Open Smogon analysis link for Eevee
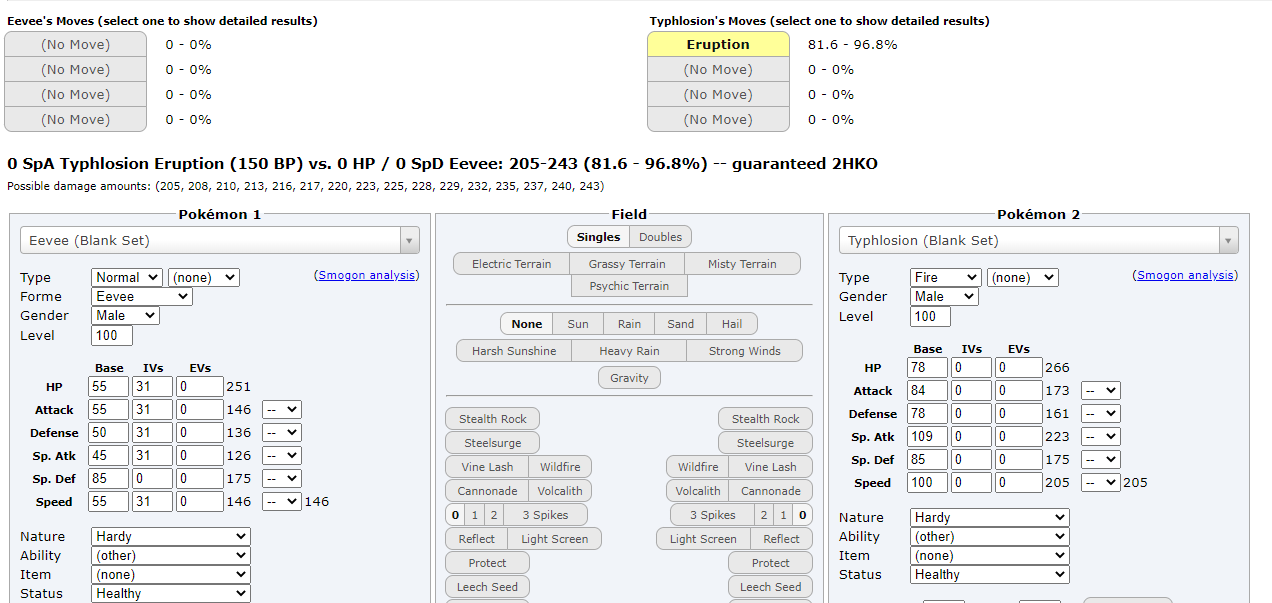This screenshot has width=1272, height=603. (368, 275)
